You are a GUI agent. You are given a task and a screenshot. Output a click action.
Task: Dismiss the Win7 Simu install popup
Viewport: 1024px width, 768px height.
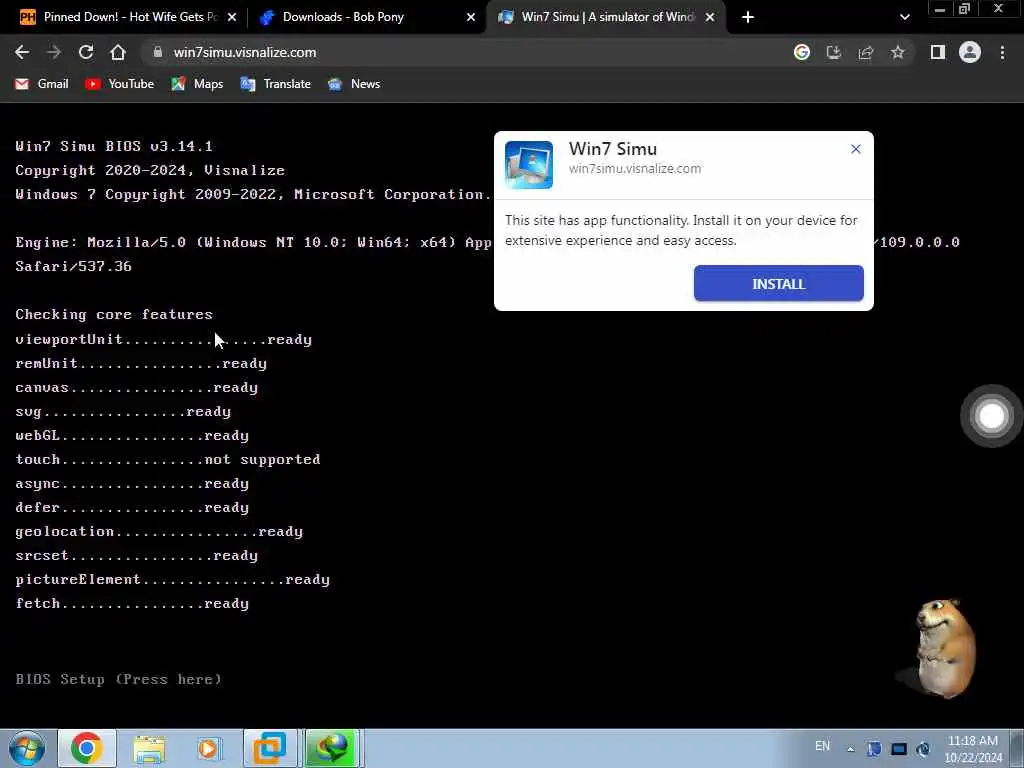[856, 149]
